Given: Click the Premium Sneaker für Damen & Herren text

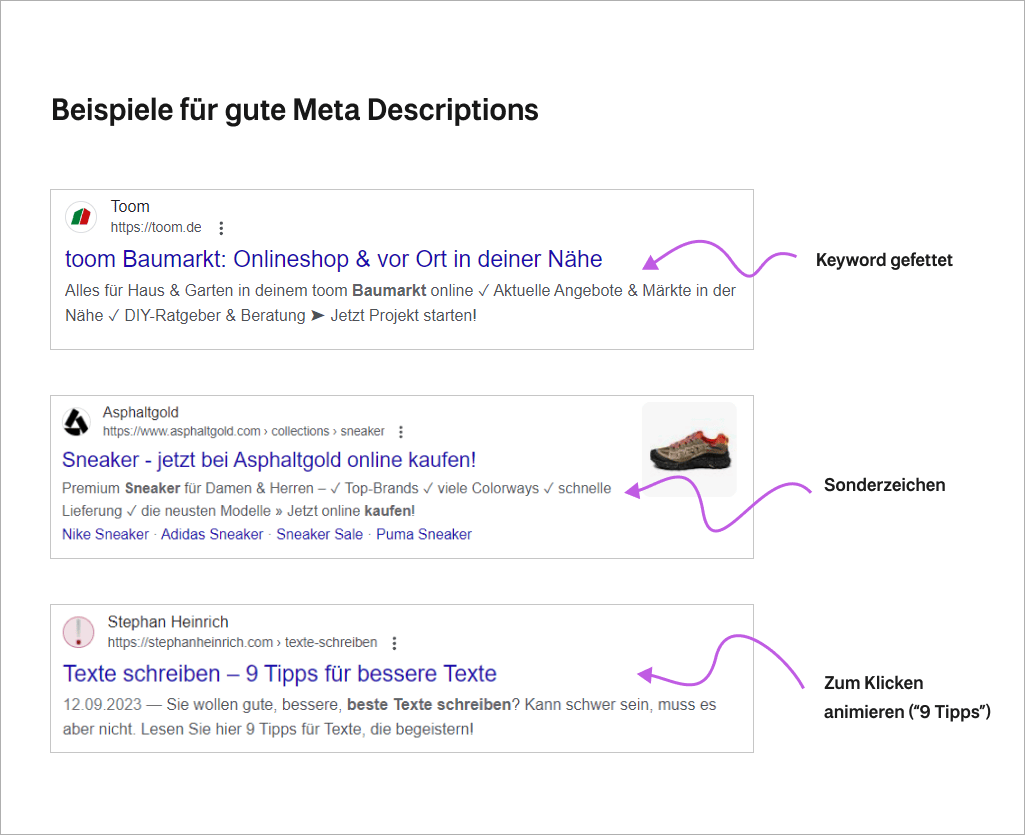Looking at the screenshot, I should click(x=188, y=488).
